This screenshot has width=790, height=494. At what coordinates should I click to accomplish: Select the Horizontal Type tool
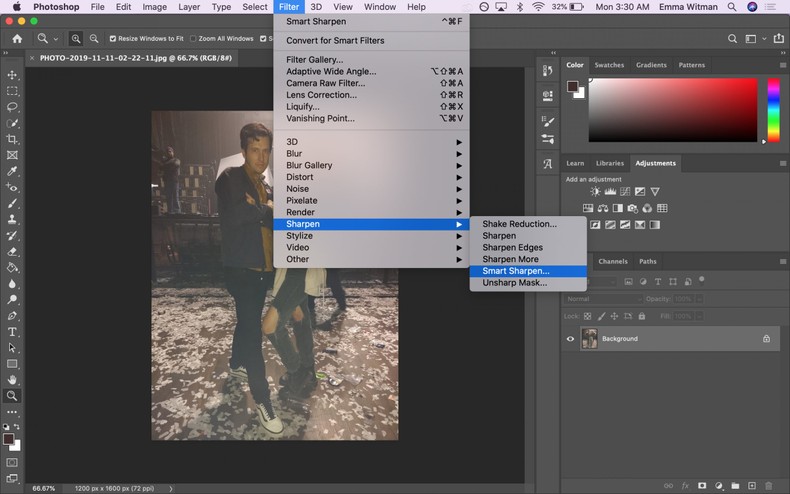tap(12, 332)
